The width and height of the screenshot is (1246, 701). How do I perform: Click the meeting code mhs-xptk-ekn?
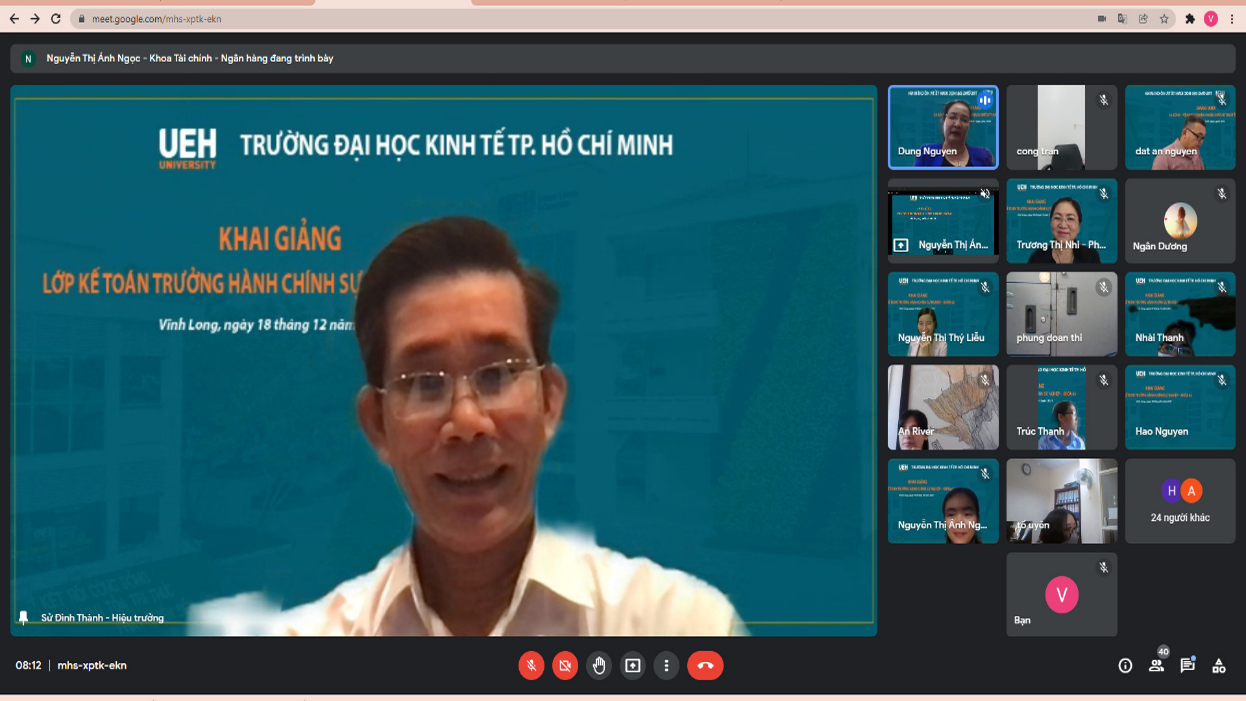[x=92, y=666]
